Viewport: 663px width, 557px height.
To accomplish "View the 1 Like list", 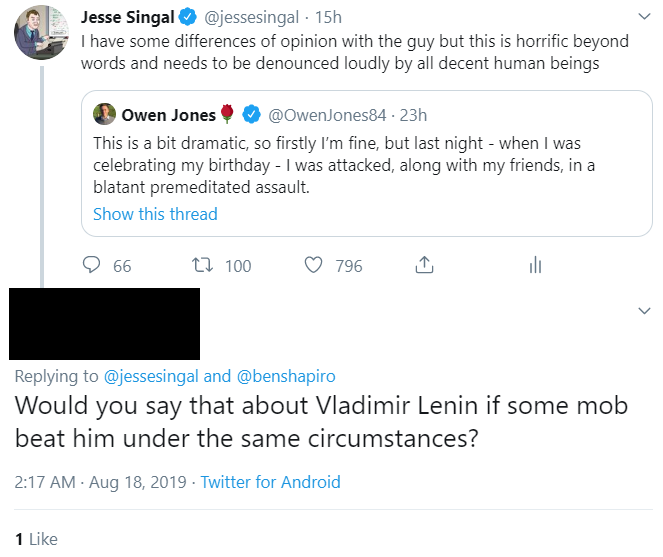I will tap(36, 539).
